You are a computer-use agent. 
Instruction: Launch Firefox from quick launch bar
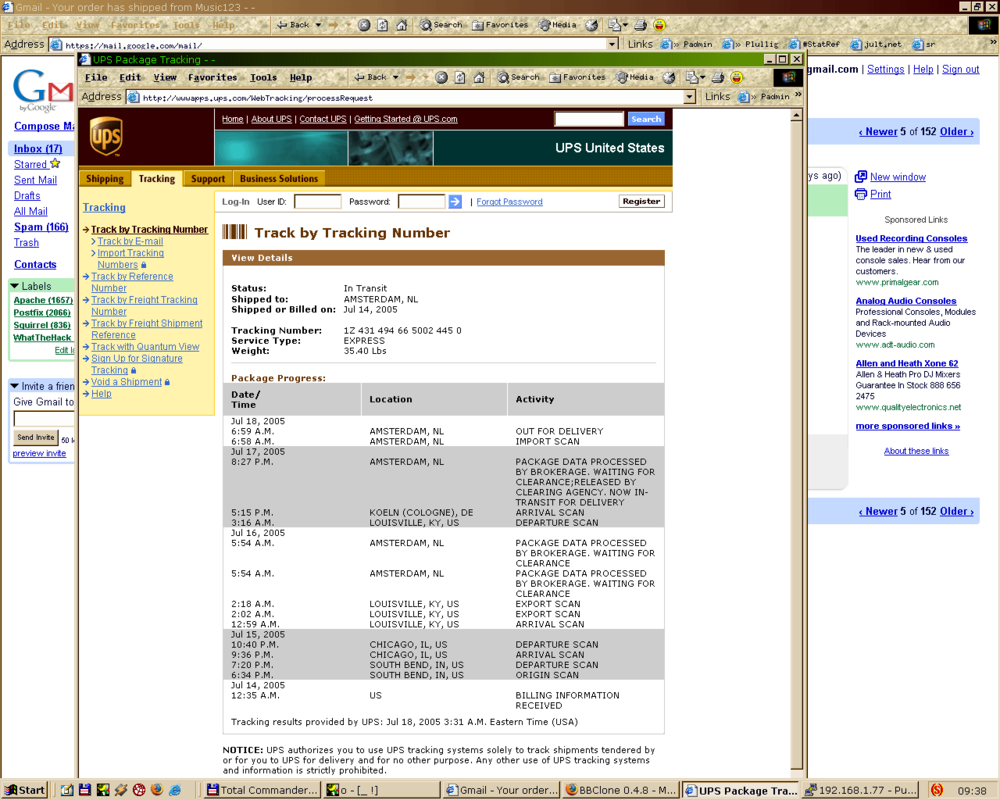pyautogui.click(x=157, y=790)
